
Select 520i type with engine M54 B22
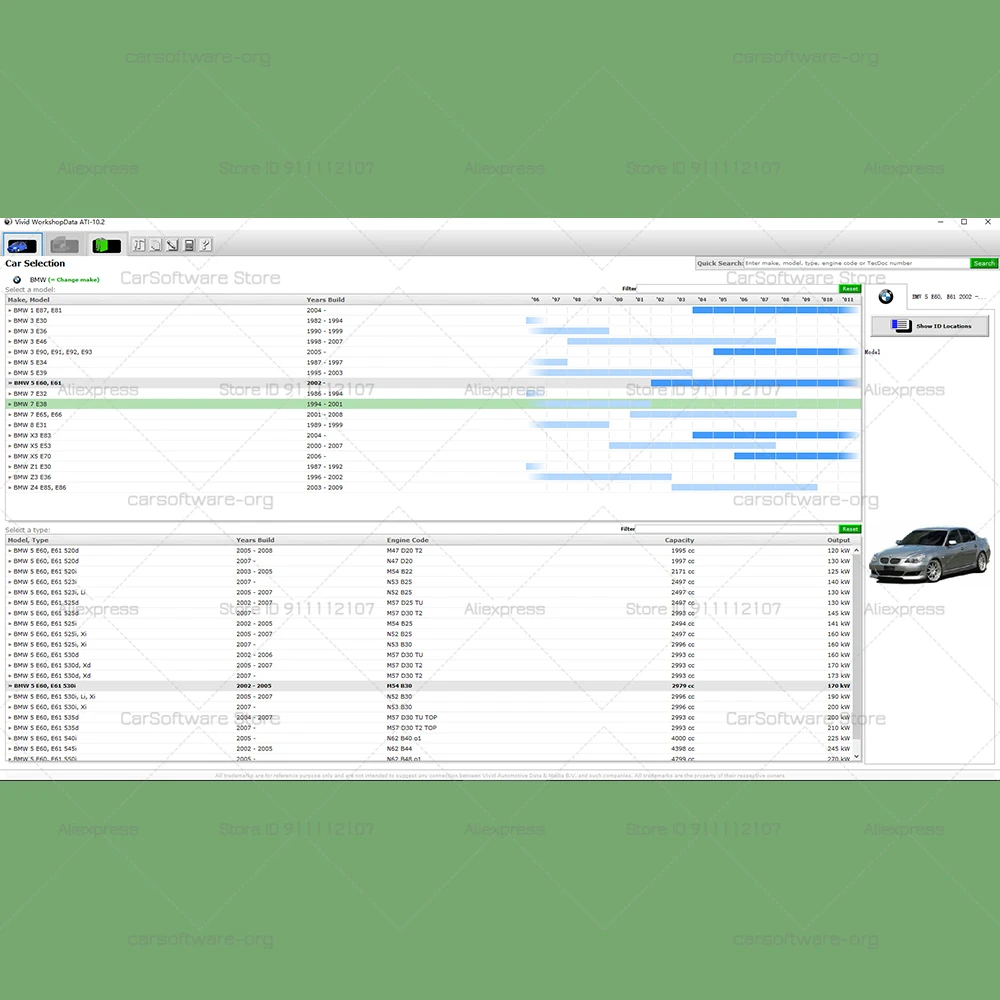[429, 571]
